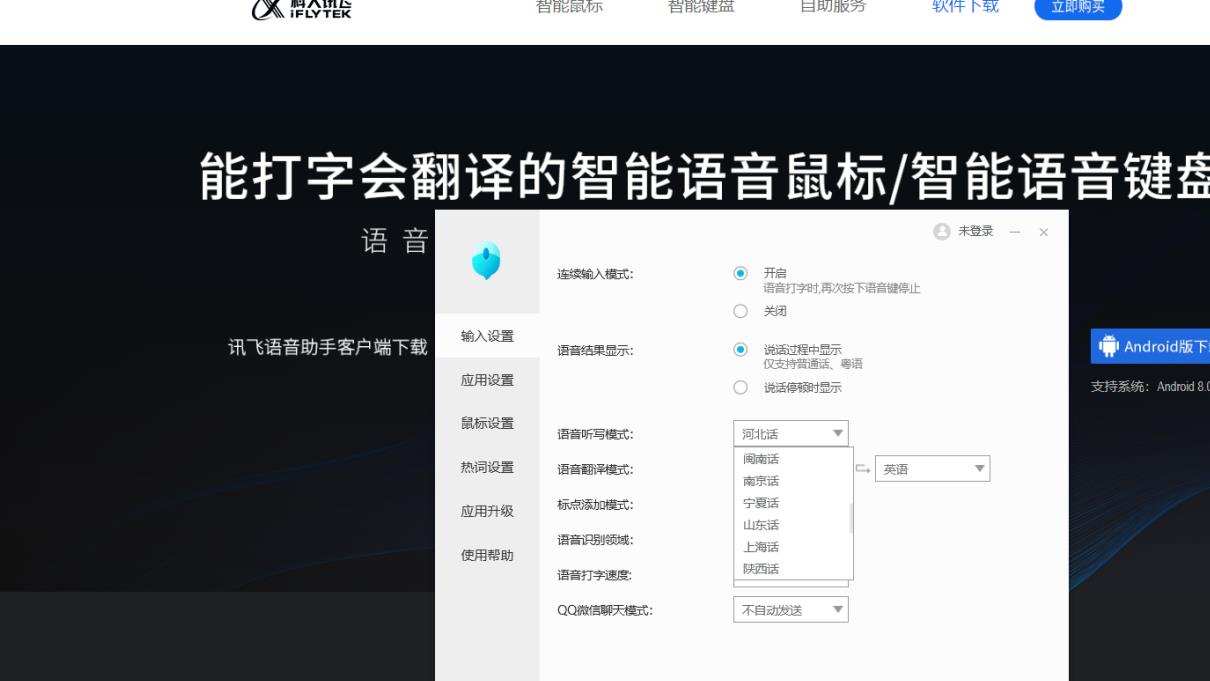The width and height of the screenshot is (1210, 681).
Task: Open 应用升级 sidebar tab
Action: 487,511
